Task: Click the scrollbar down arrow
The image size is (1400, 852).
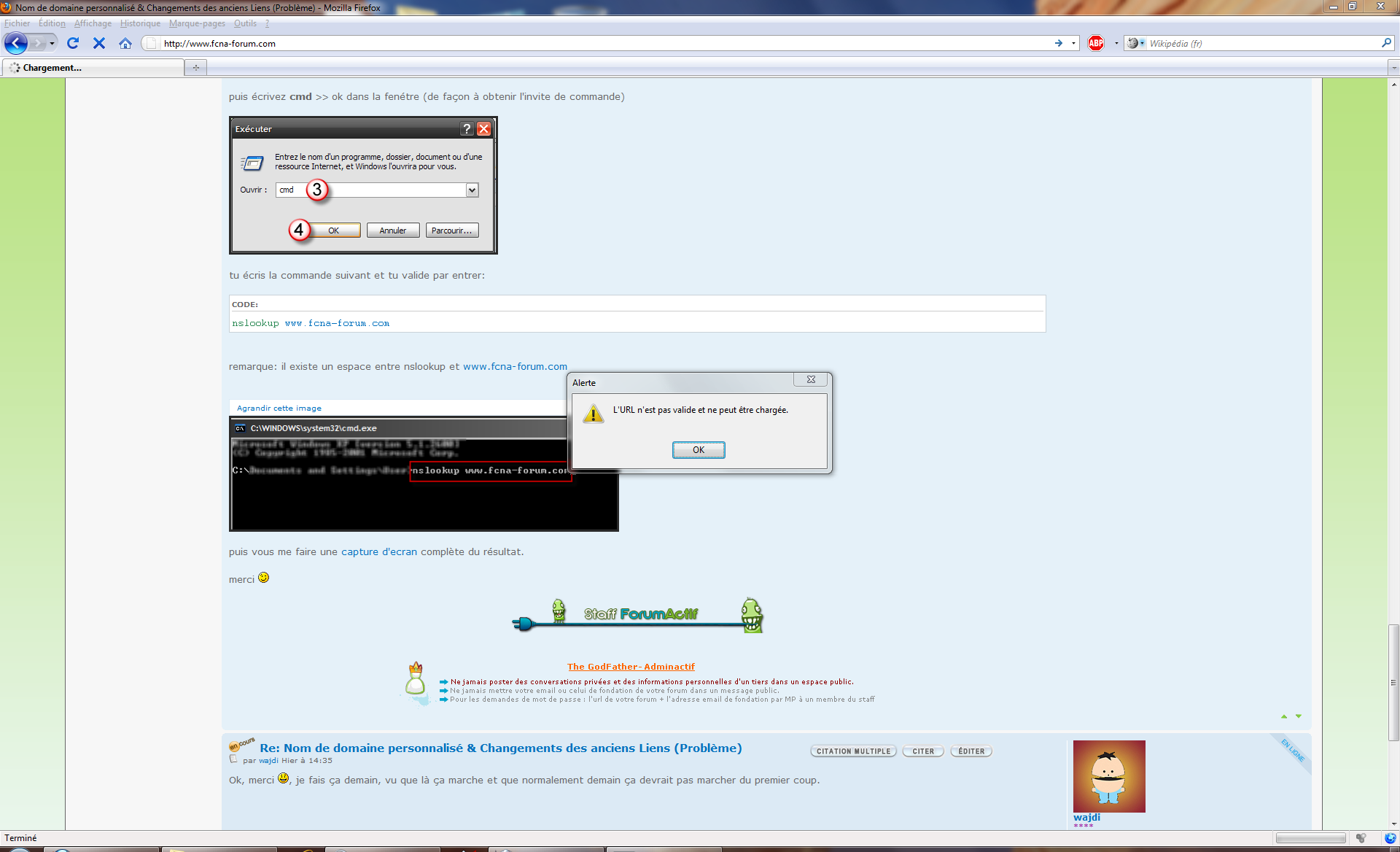Action: [x=1393, y=824]
